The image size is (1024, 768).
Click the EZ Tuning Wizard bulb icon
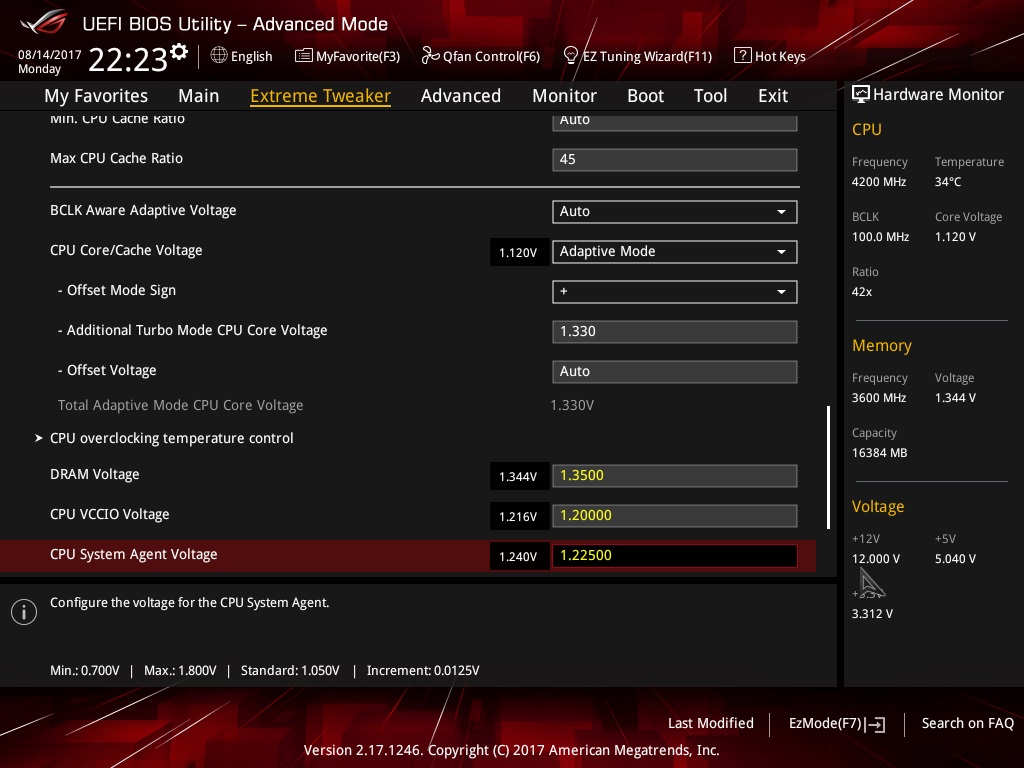570,56
